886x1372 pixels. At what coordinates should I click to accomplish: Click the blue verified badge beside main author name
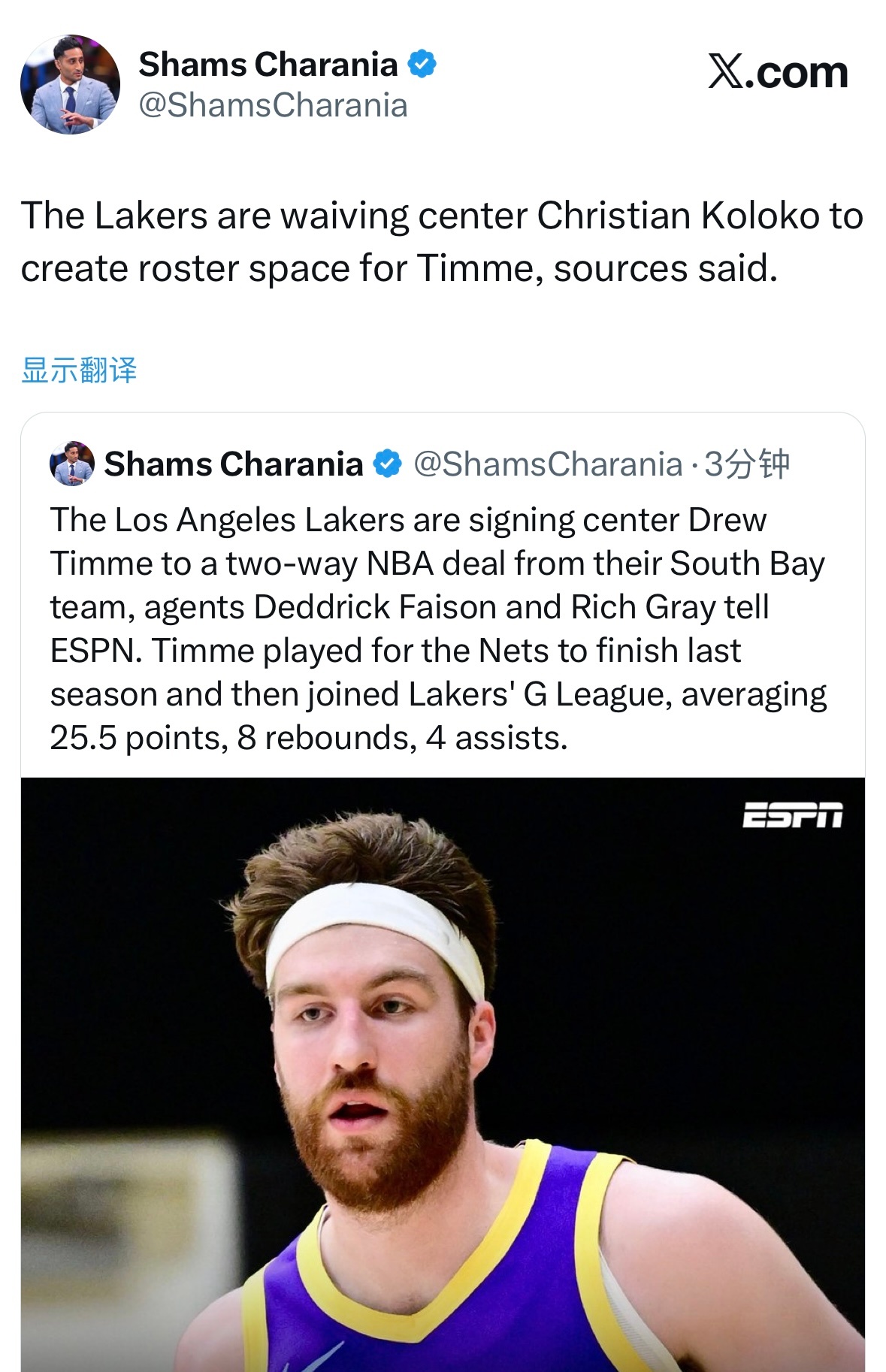click(x=422, y=64)
